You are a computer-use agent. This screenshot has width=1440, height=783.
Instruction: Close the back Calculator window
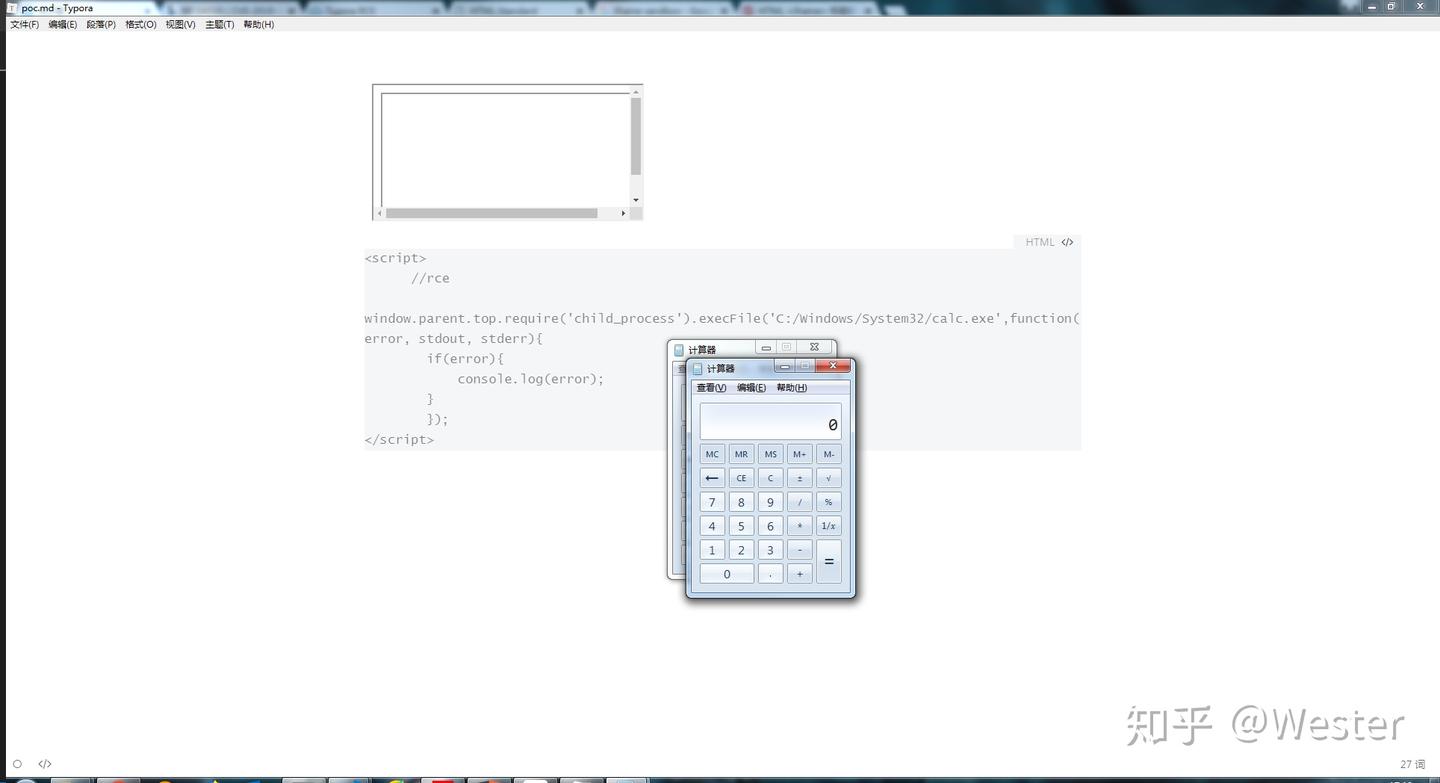point(814,347)
